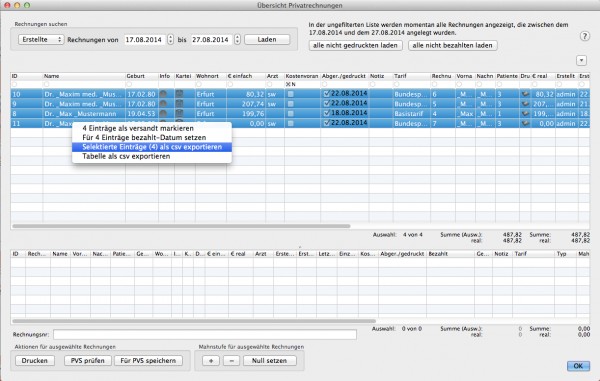Click the filter search icon under Wohnort column
The width and height of the screenshot is (600, 381).
(x=199, y=84)
